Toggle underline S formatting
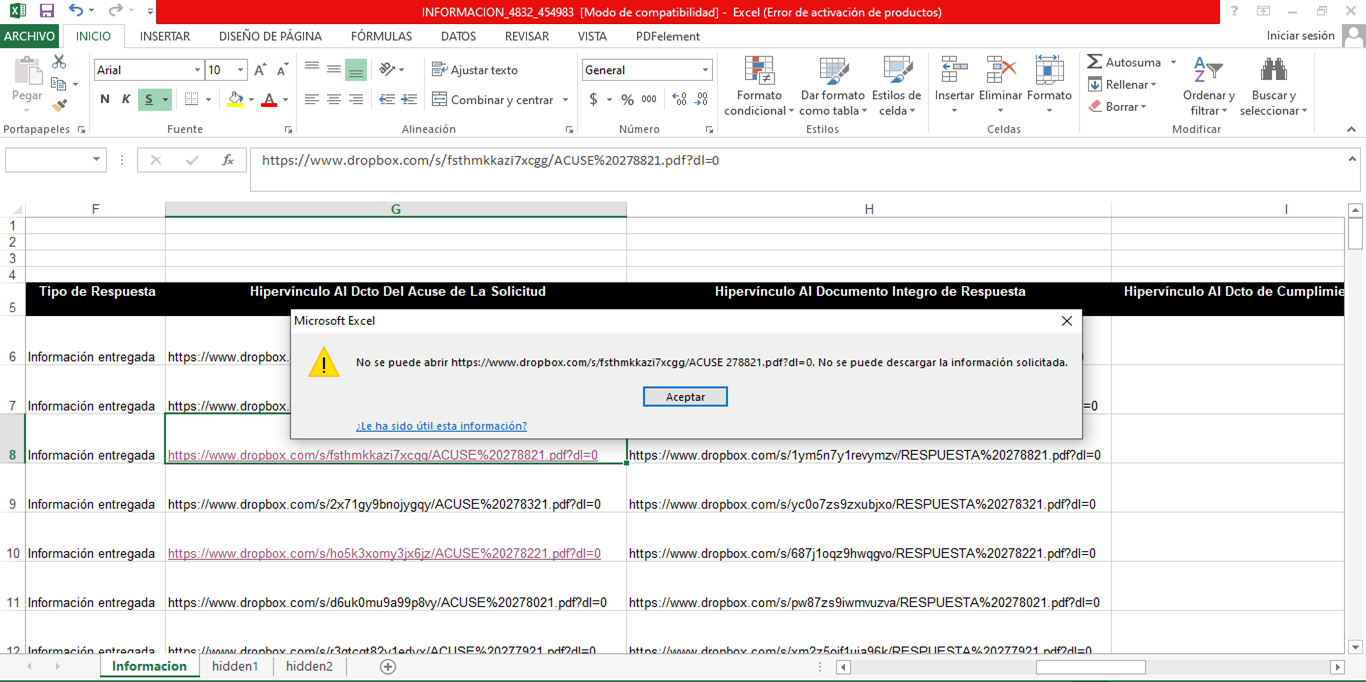The image size is (1366, 682). 148,99
